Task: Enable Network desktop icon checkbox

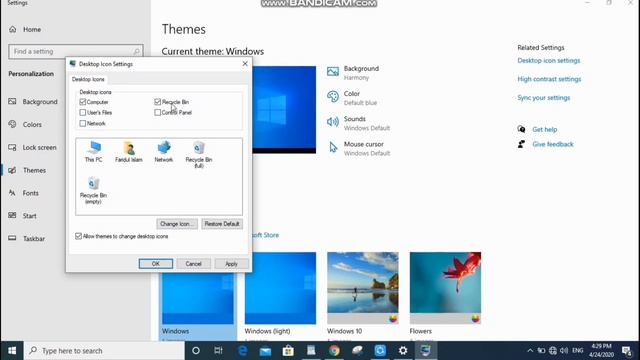Action: click(83, 123)
